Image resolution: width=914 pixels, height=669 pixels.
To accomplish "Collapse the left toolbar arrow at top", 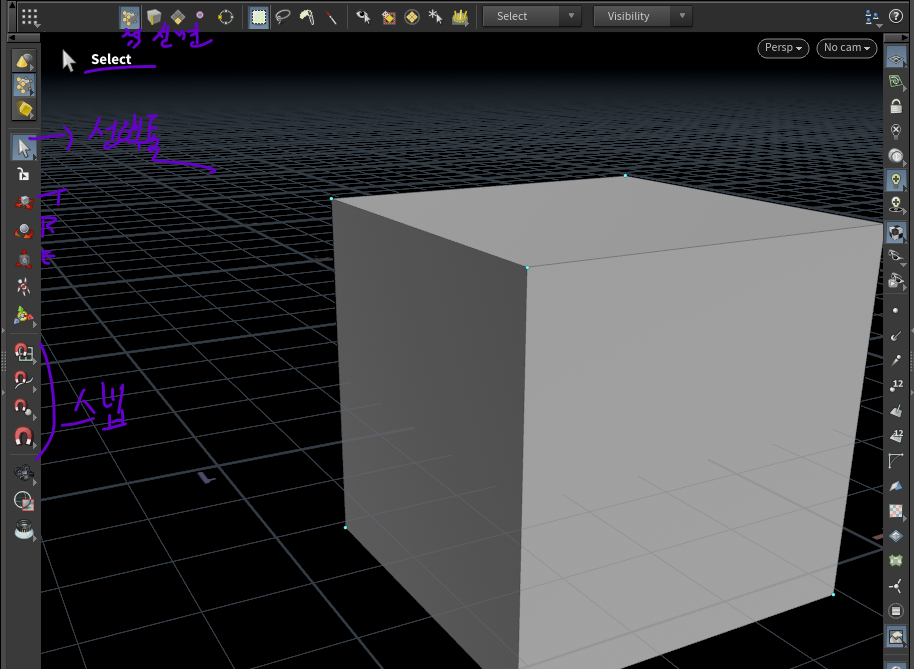I will 24,38.
